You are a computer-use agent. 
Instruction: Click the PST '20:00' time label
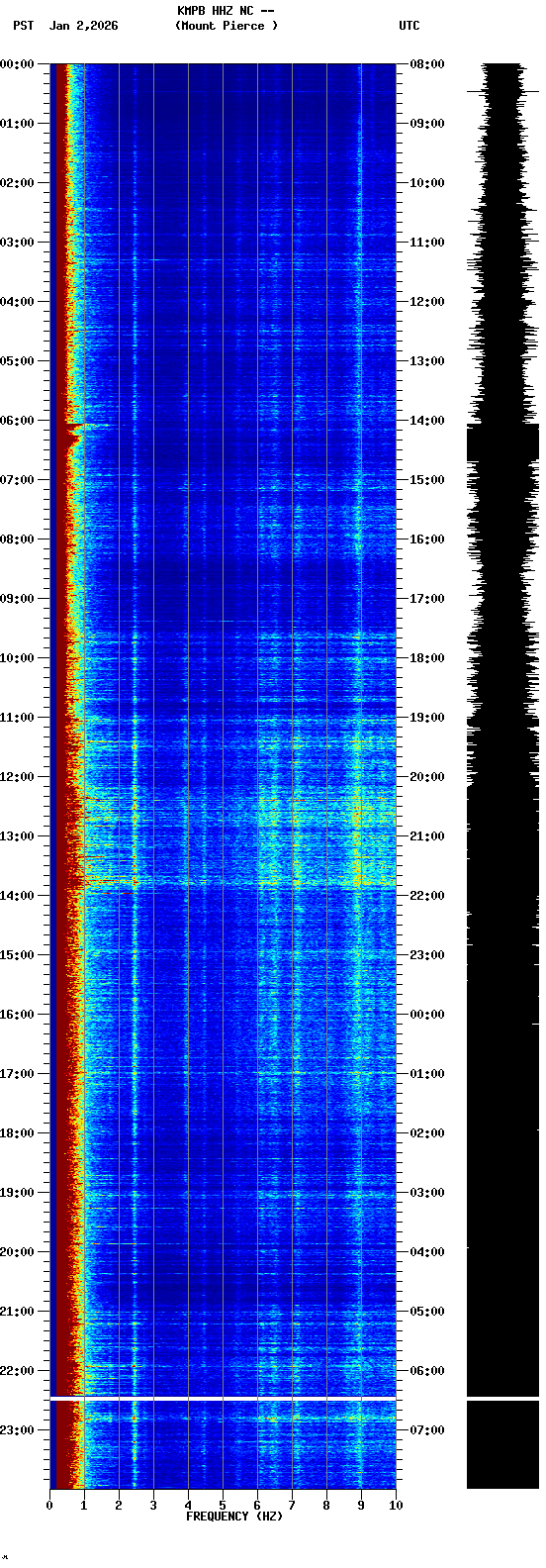18,1252
